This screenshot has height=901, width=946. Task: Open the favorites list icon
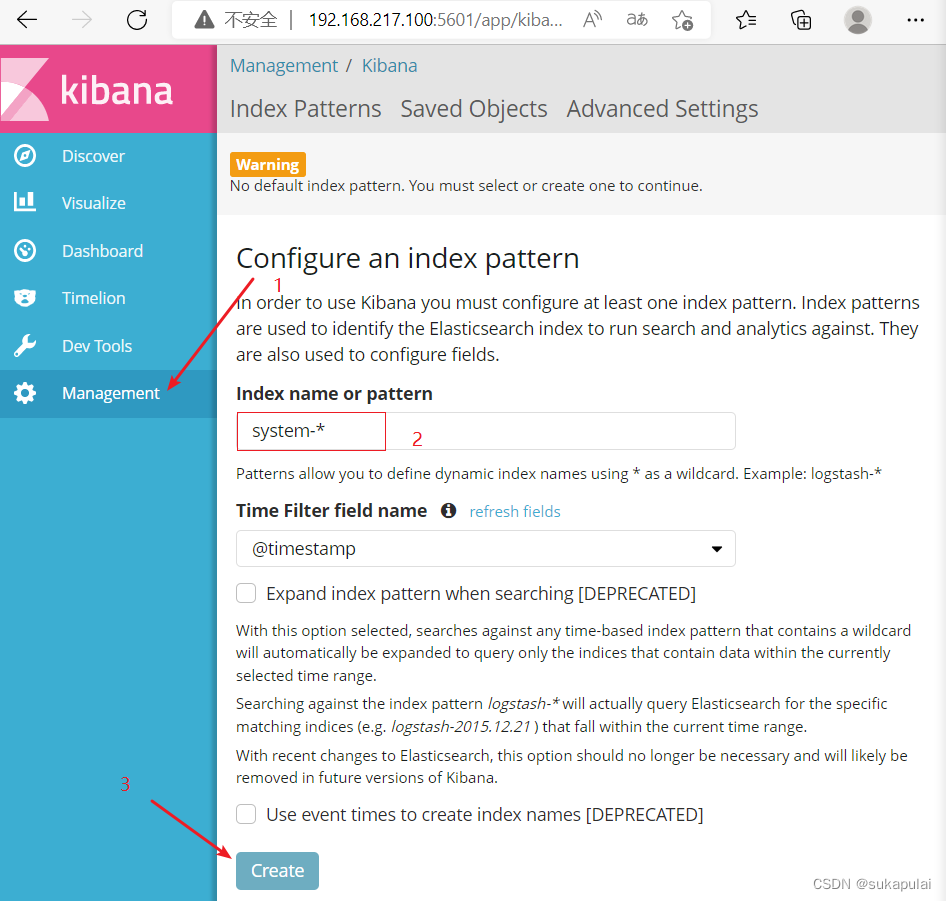[746, 20]
